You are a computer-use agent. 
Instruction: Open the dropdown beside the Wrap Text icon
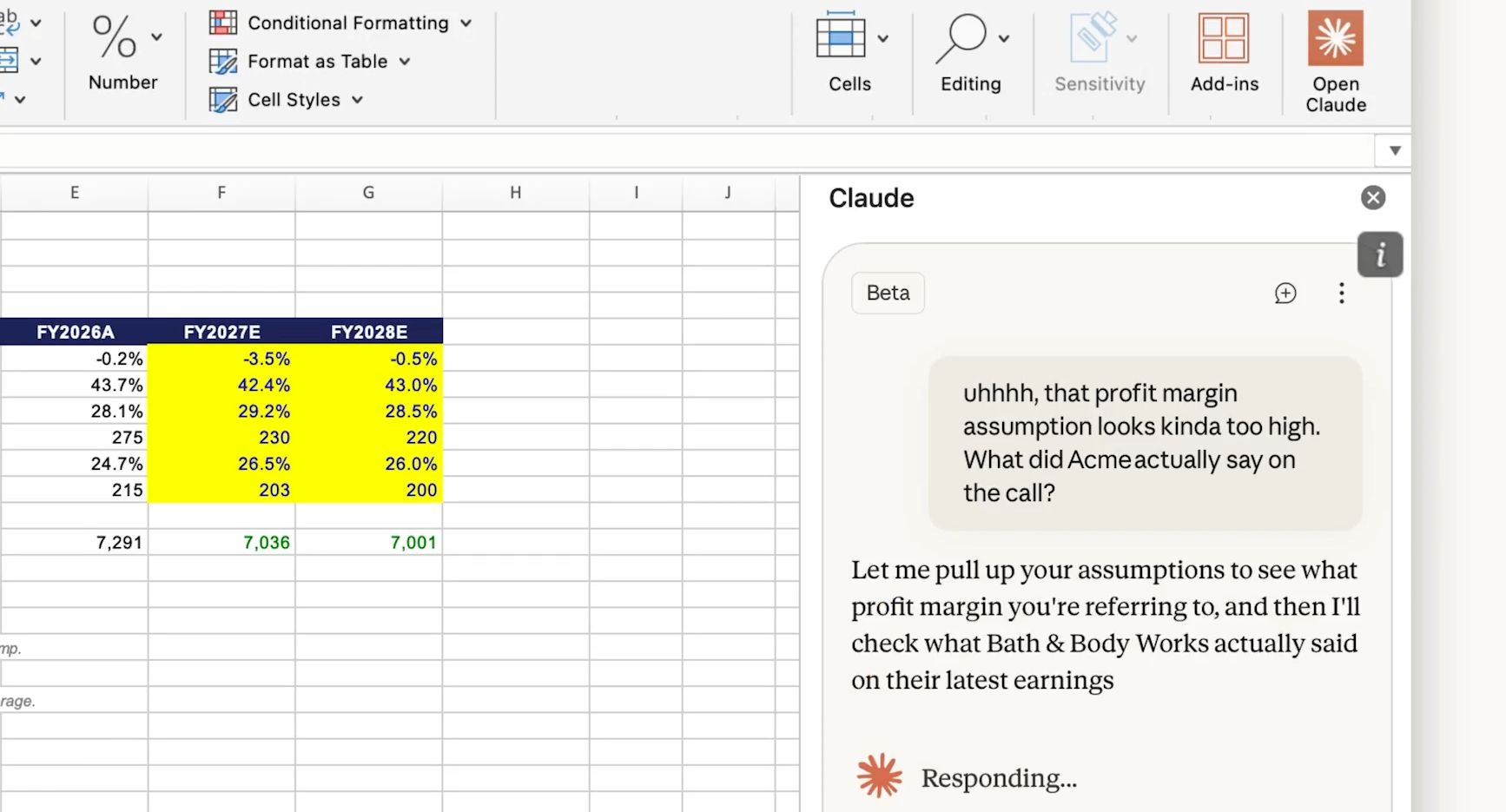tap(36, 23)
